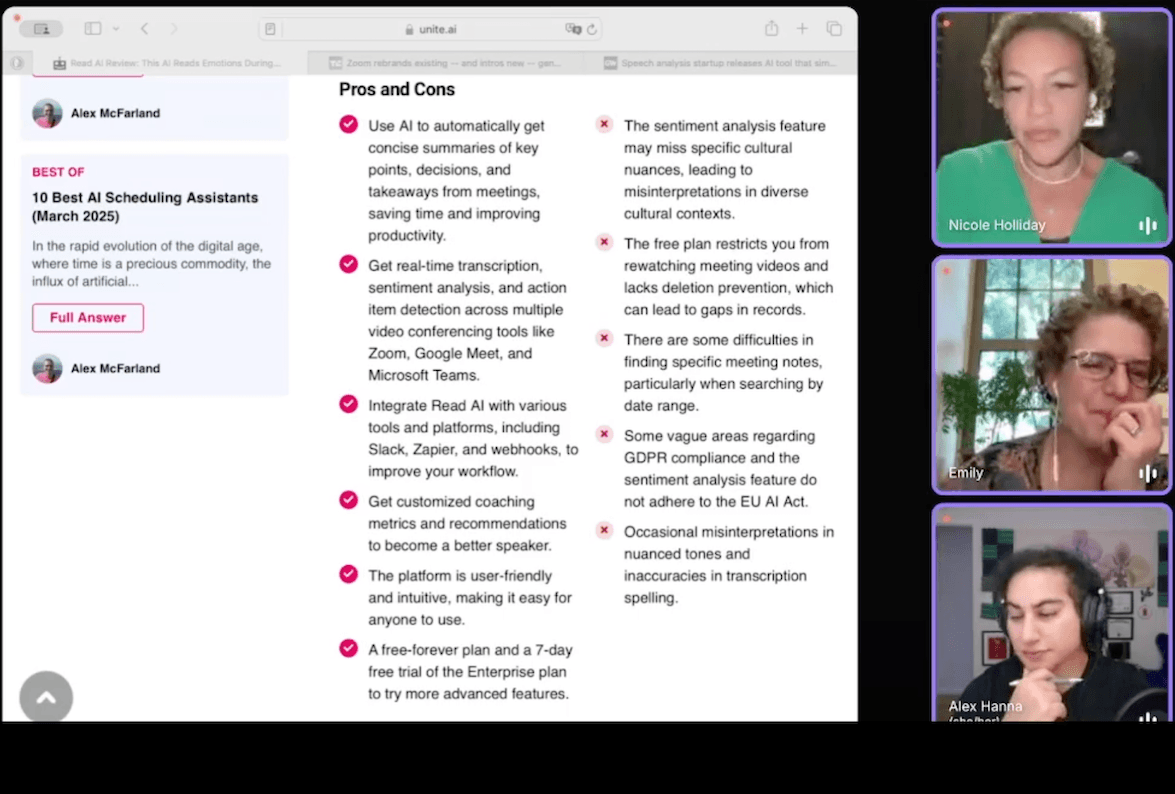Click check icon beside 'A free-forever plan'
Viewport: 1175px width, 794px height.
tap(348, 648)
